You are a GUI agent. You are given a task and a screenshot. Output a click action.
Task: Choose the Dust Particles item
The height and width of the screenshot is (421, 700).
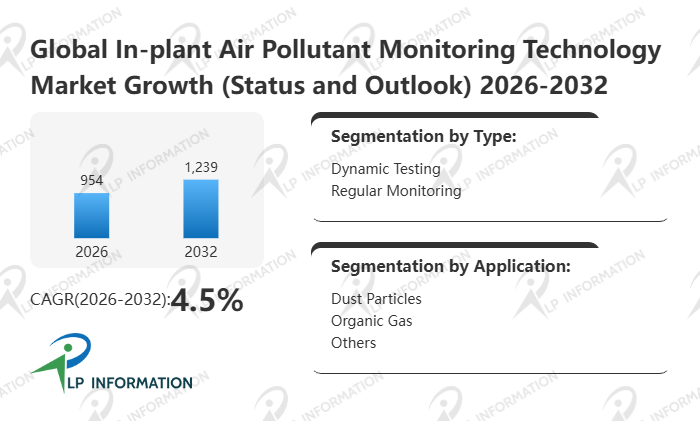(376, 299)
